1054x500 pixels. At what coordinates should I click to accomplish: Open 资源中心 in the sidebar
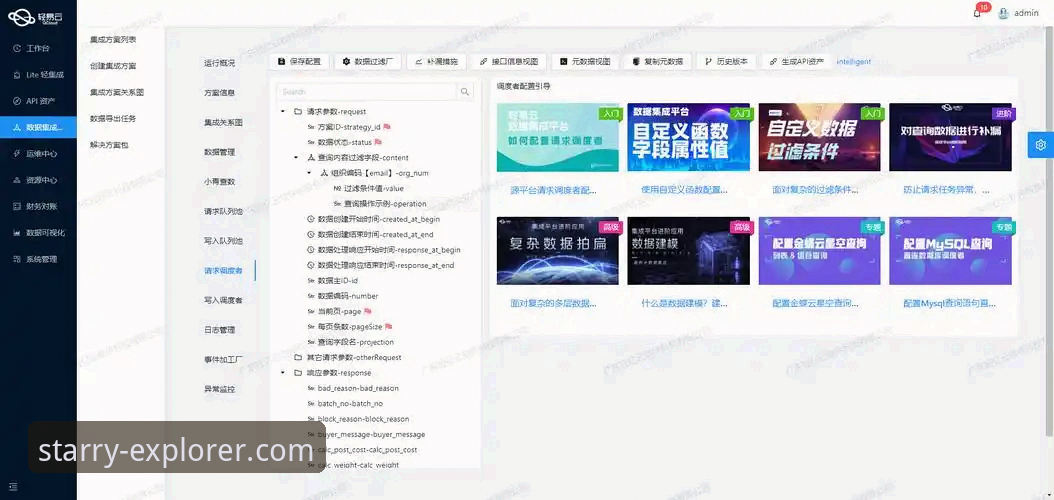pyautogui.click(x=38, y=180)
